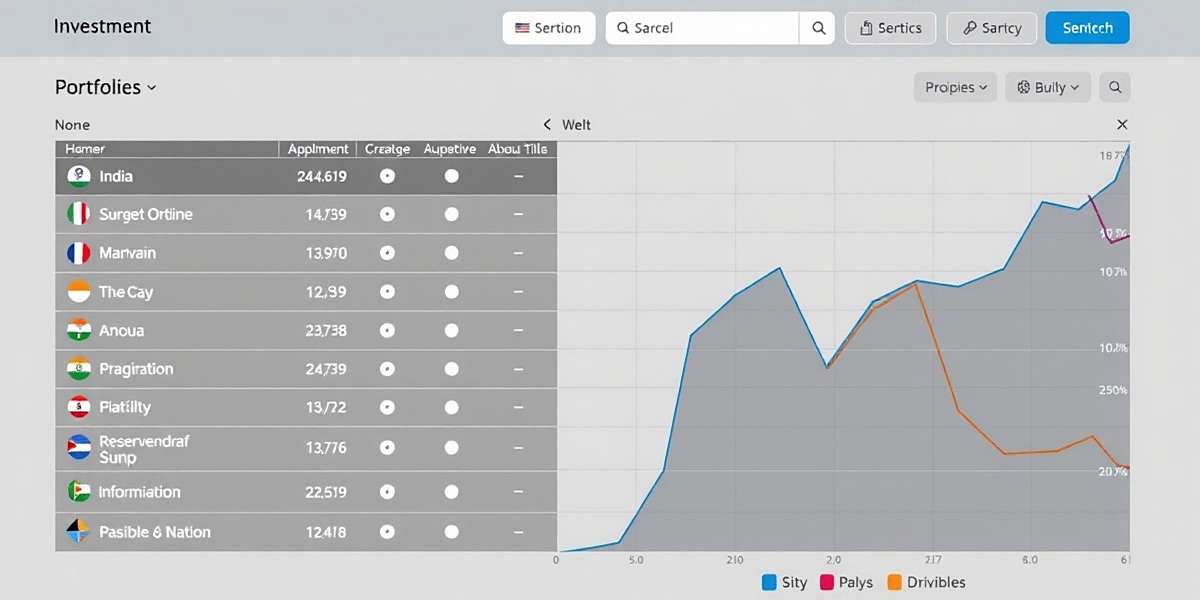This screenshot has width=1200, height=600.
Task: Select the Aupetive radio for Pasible & Nation
Action: click(451, 532)
